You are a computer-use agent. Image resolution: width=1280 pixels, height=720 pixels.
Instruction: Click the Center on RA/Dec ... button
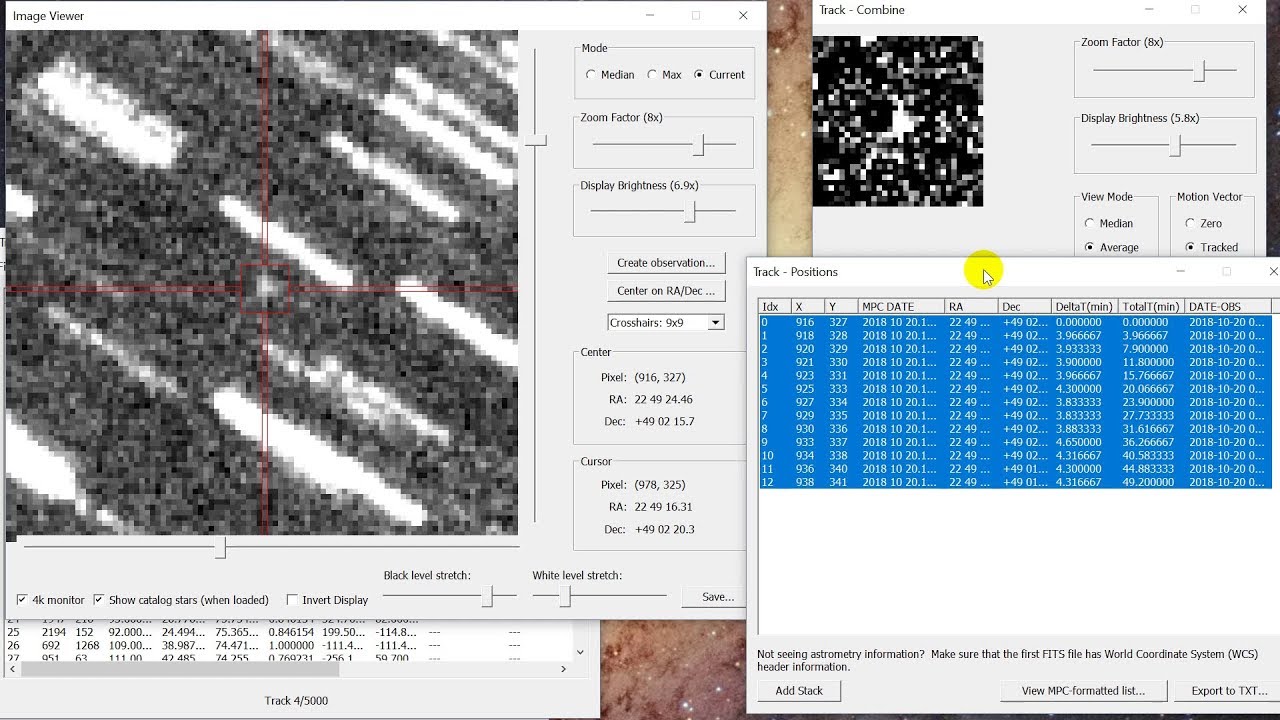click(665, 291)
